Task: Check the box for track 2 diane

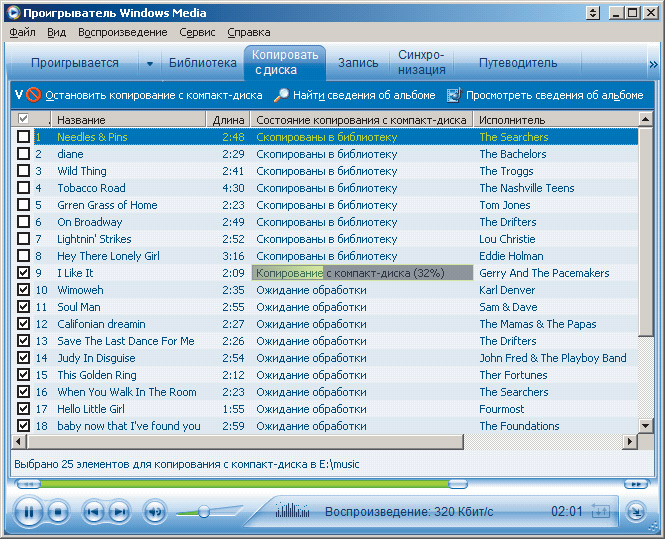Action: click(x=23, y=154)
